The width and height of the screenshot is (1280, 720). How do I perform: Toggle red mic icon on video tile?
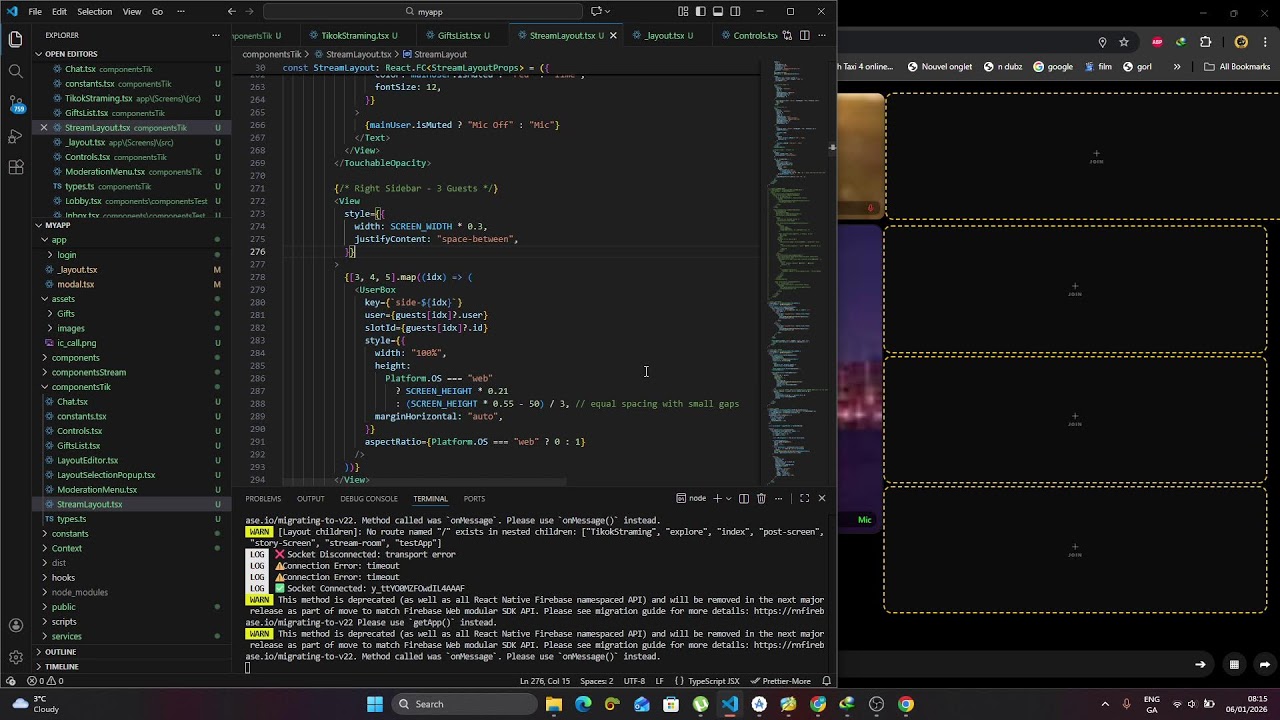pos(871,209)
